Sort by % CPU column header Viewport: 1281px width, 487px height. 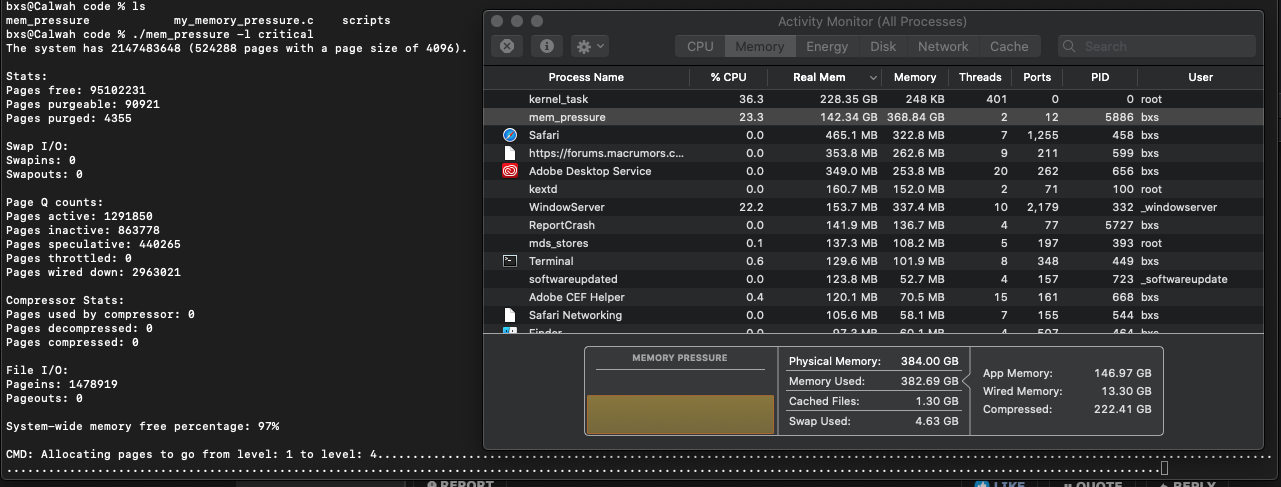tap(728, 77)
